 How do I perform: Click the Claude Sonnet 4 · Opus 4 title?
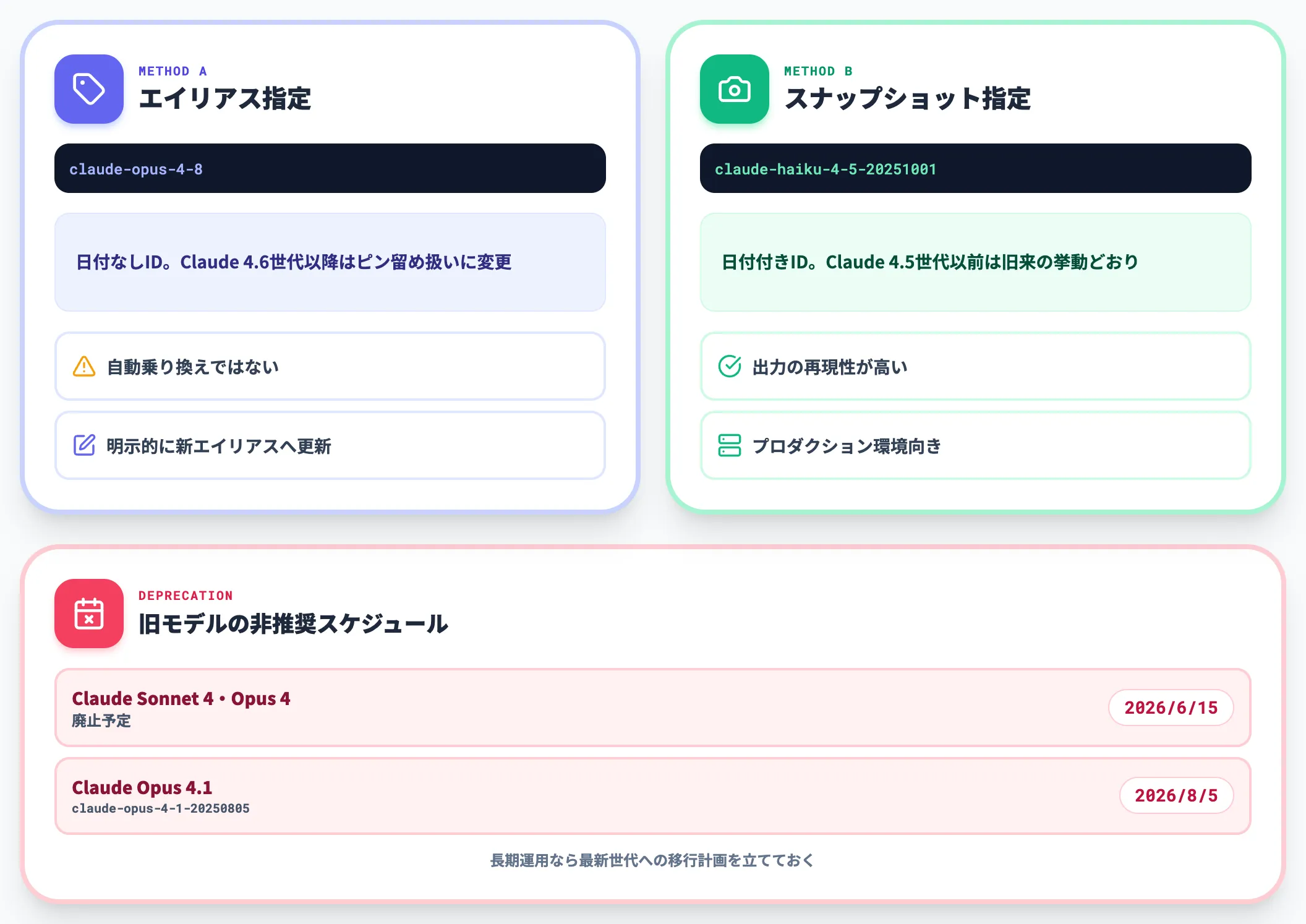[x=181, y=699]
